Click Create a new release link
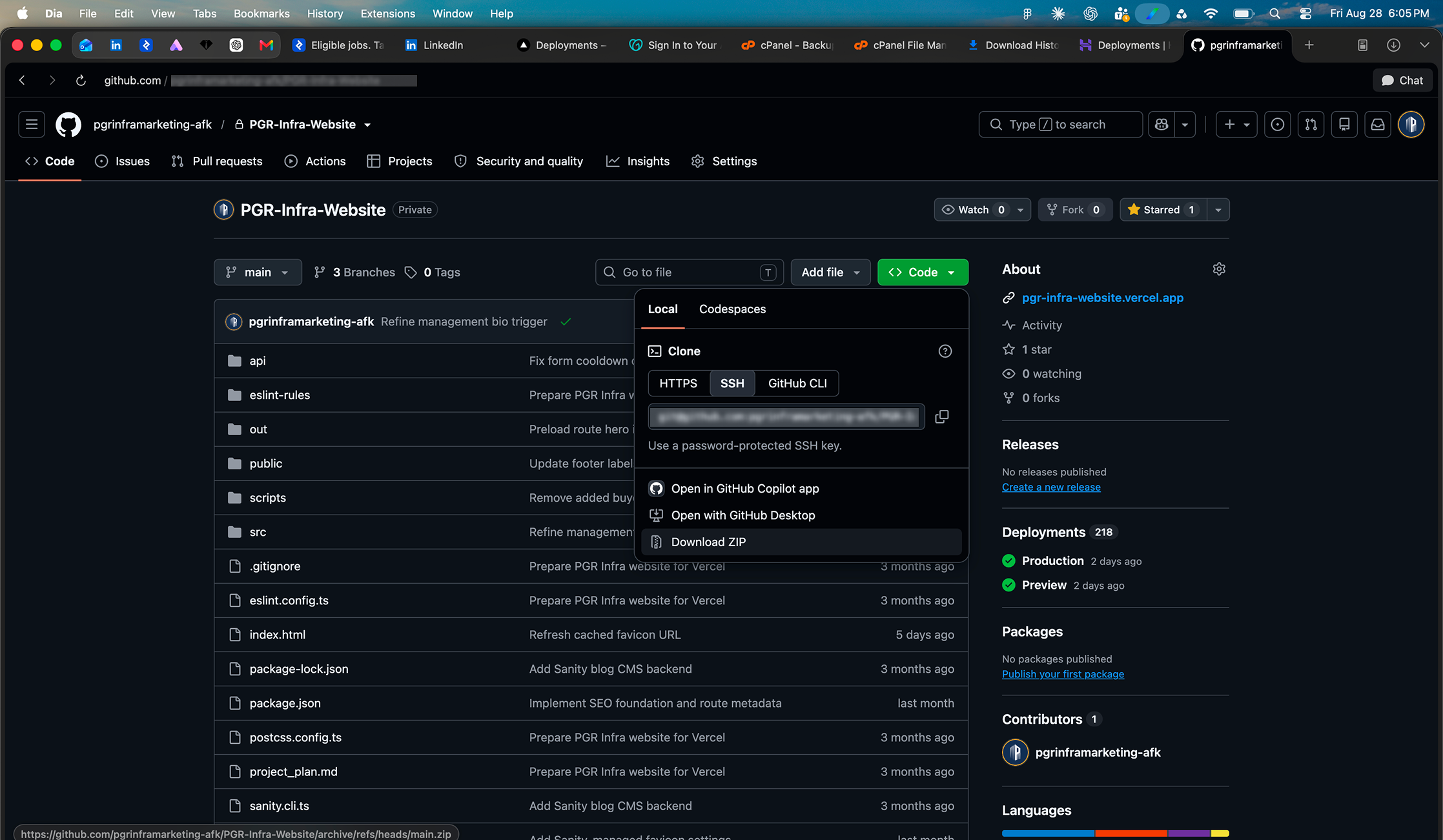 click(x=1051, y=487)
